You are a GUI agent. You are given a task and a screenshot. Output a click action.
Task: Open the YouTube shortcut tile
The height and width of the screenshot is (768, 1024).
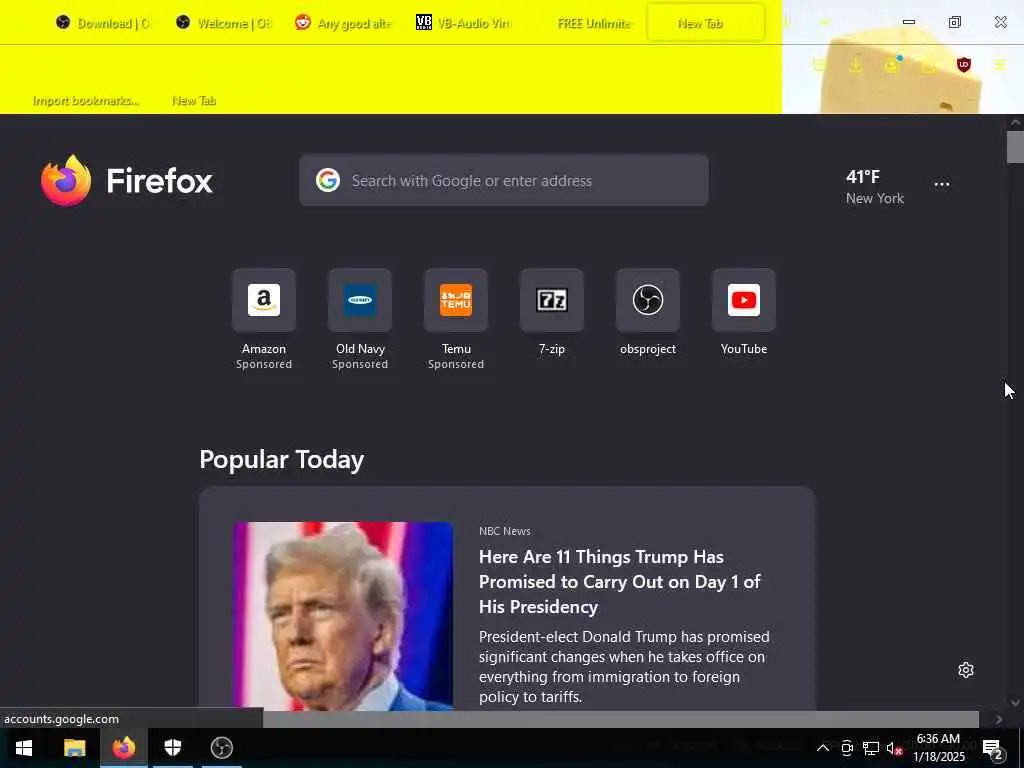(744, 300)
